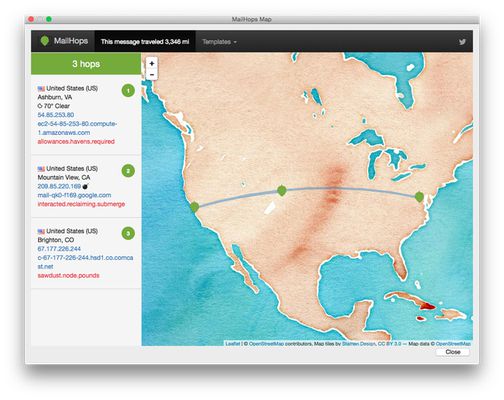The width and height of the screenshot is (504, 400).
Task: Zoom out the map with minus button
Action: click(152, 74)
